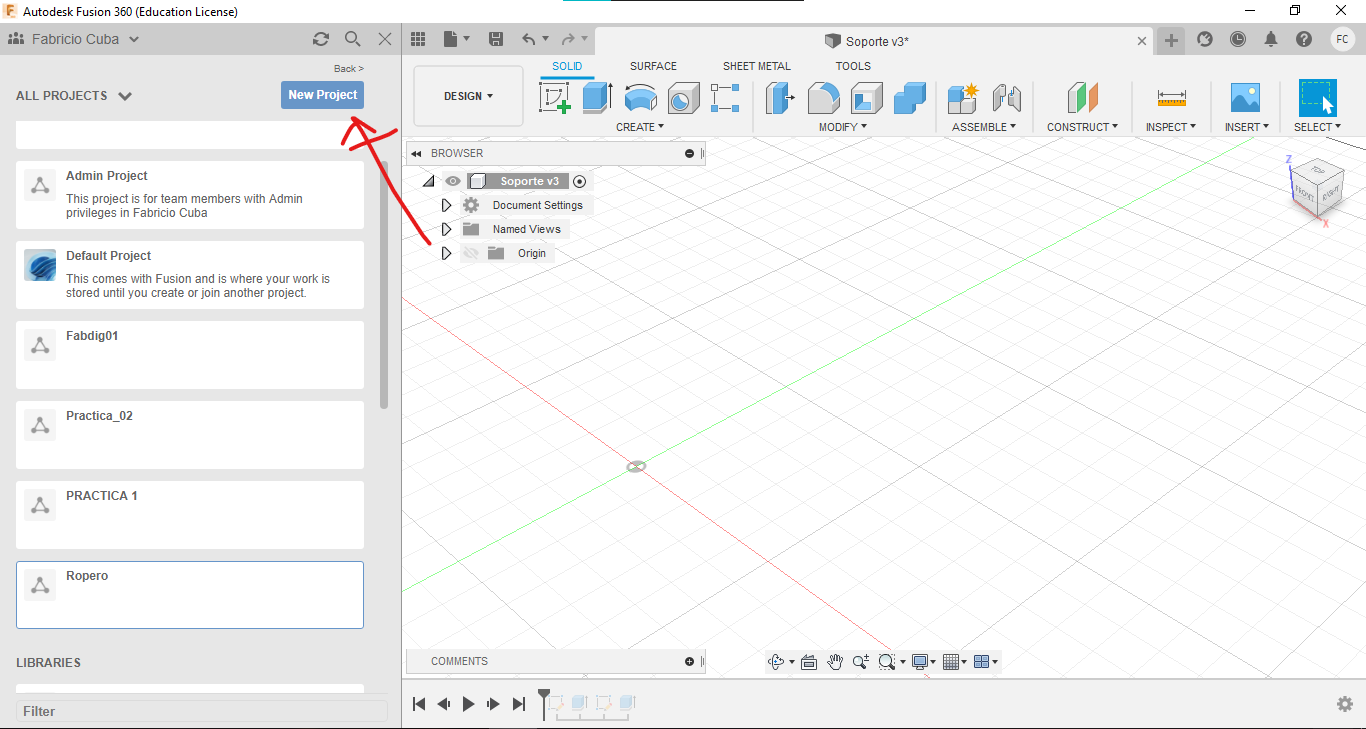Close the data panel

[x=385, y=39]
